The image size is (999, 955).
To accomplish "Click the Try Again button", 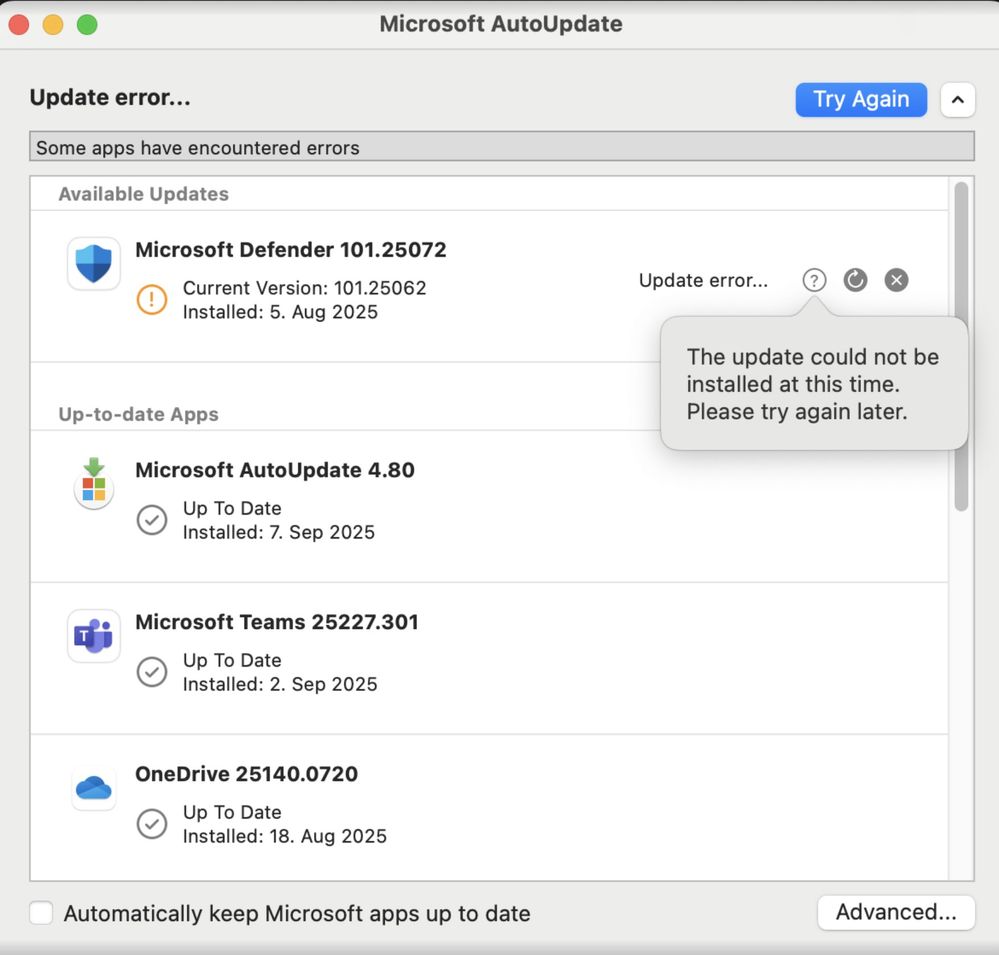I will click(x=861, y=100).
